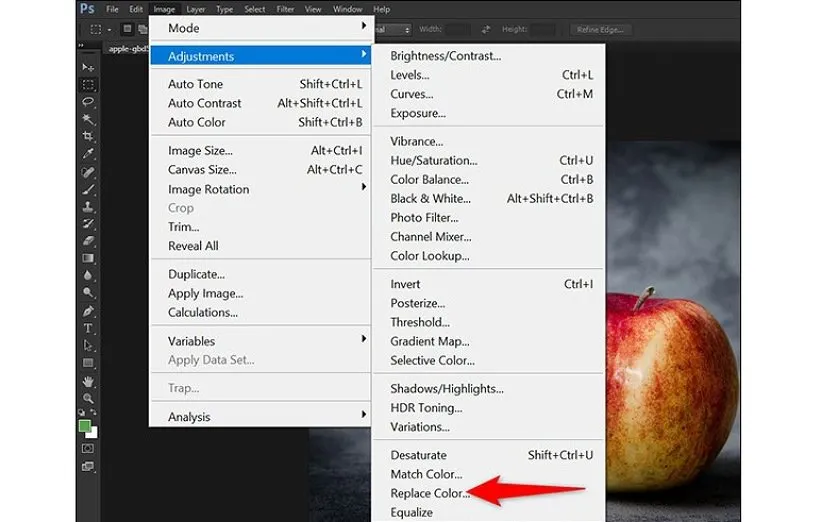
Task: Select the Brush tool
Action: coord(88,189)
